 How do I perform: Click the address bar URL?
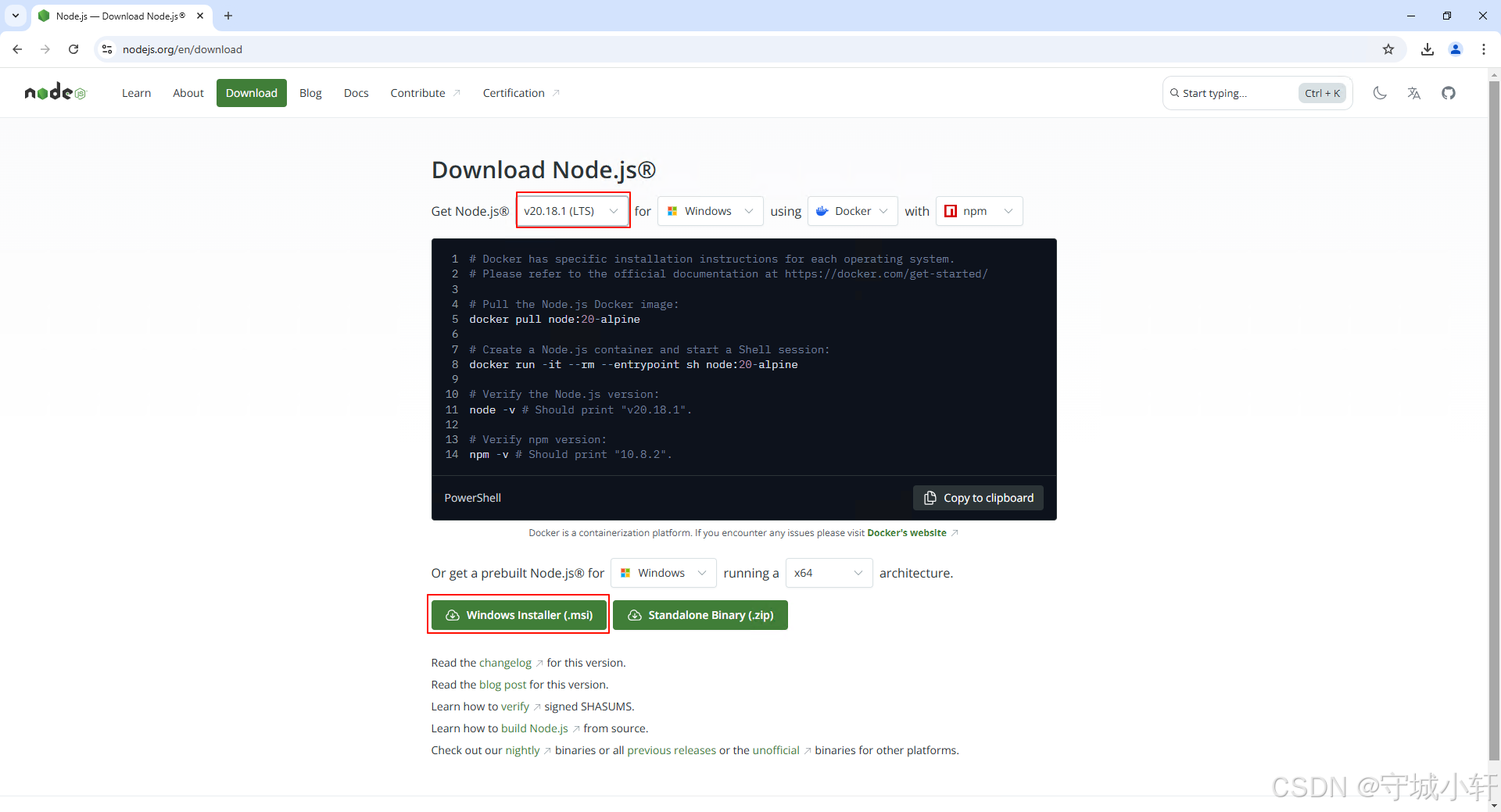tap(182, 49)
